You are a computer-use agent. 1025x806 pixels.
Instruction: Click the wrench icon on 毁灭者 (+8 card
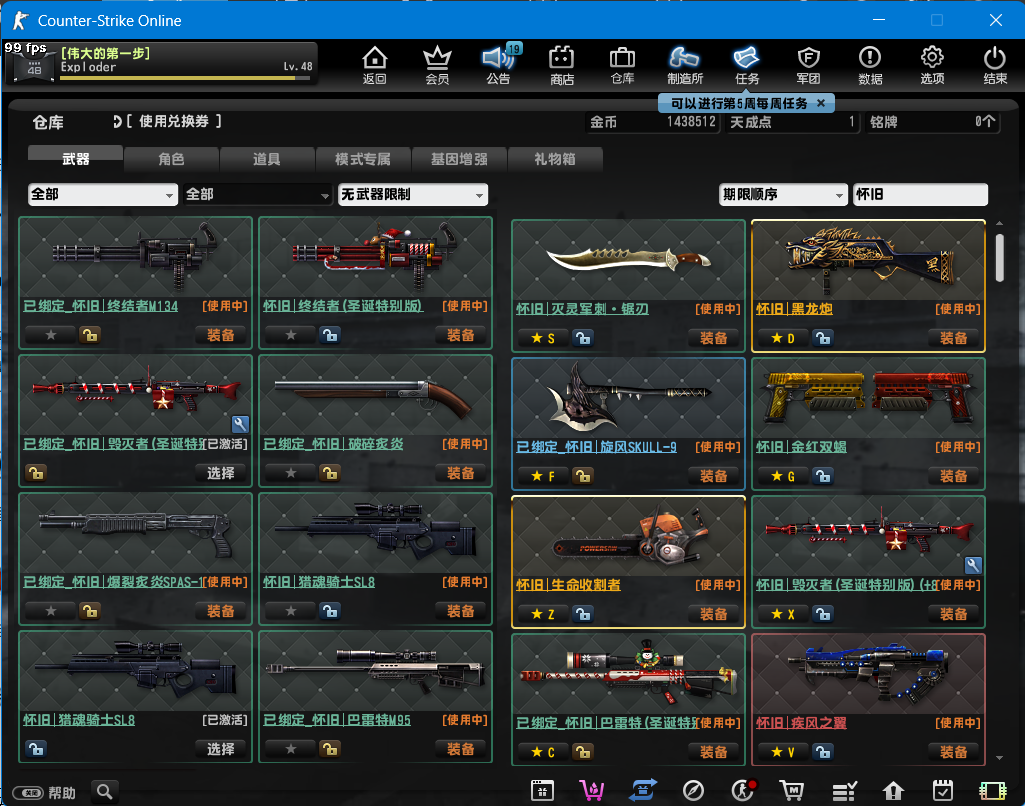[973, 565]
